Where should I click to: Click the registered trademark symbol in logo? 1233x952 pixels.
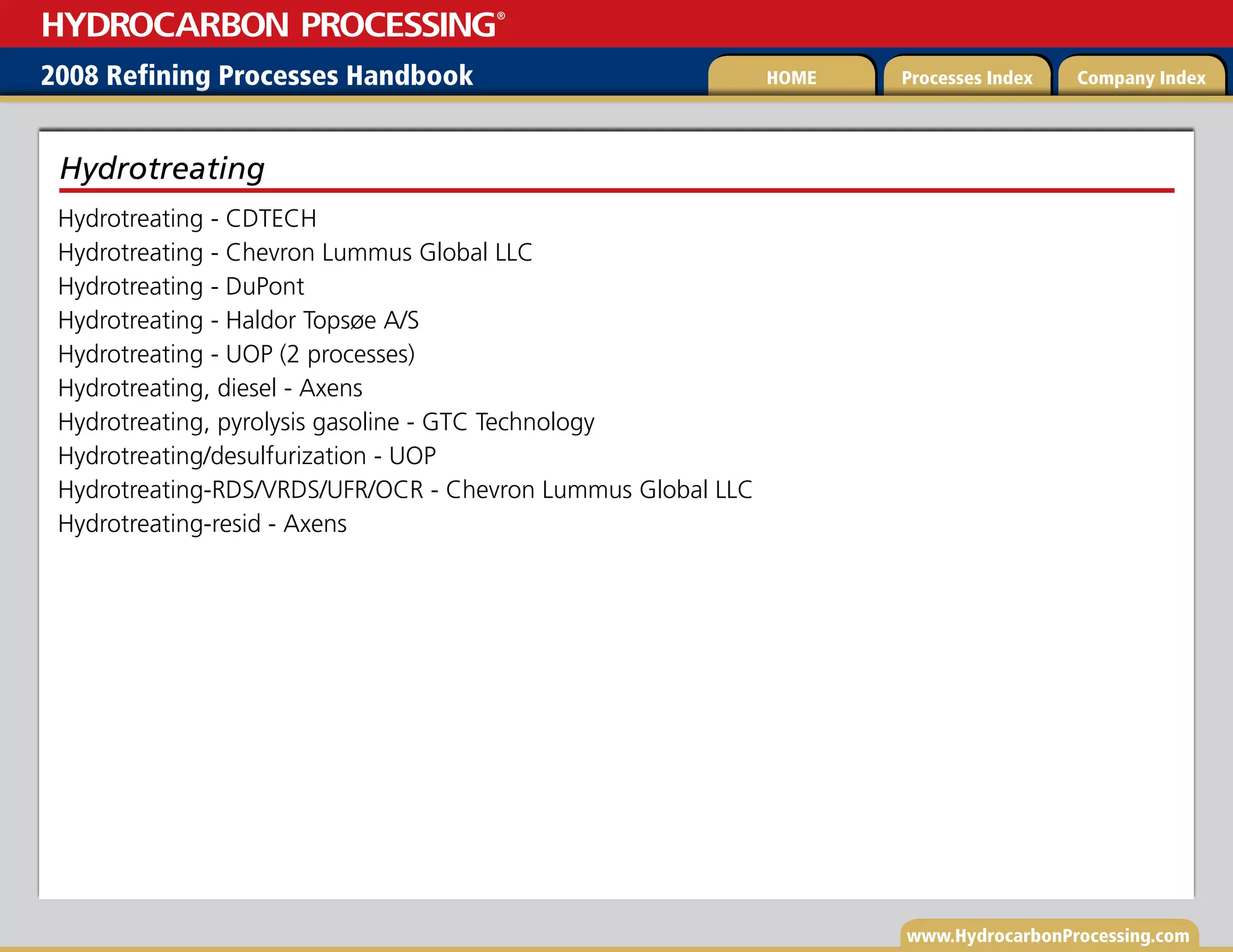click(501, 16)
